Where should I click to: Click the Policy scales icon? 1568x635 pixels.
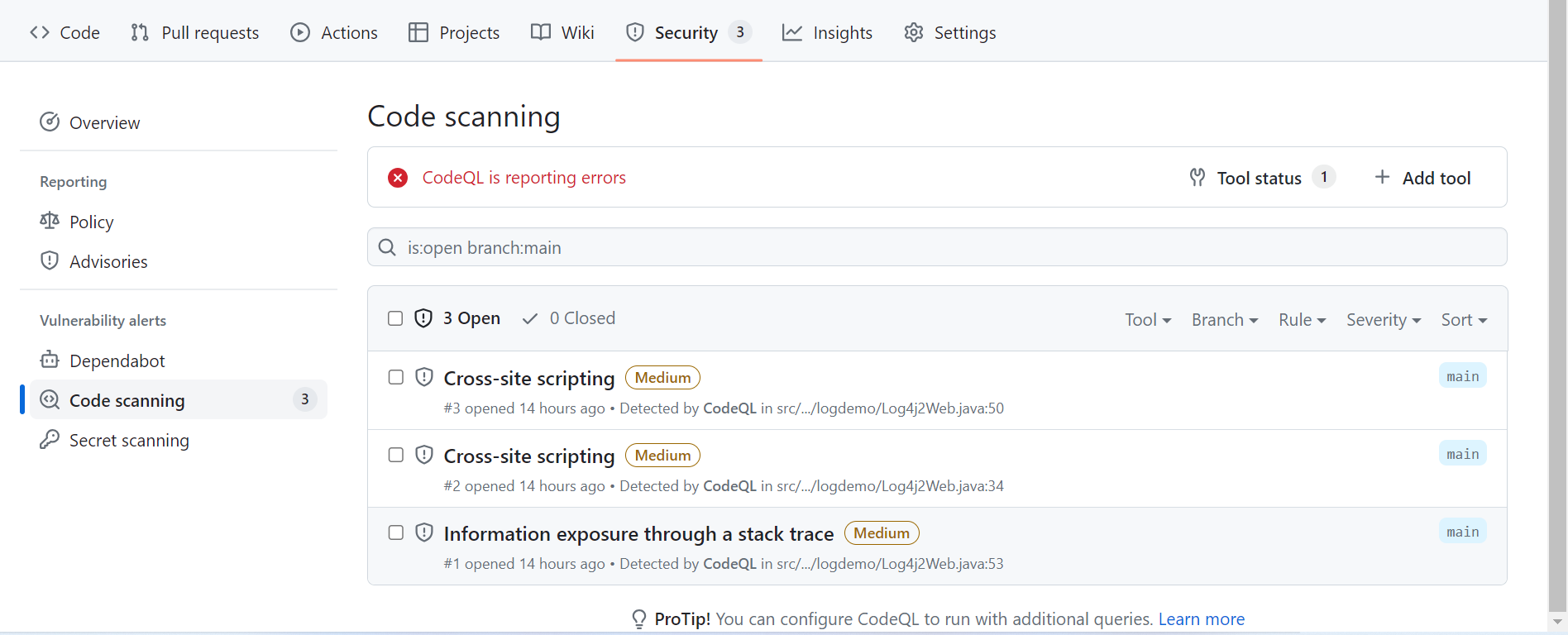point(50,221)
